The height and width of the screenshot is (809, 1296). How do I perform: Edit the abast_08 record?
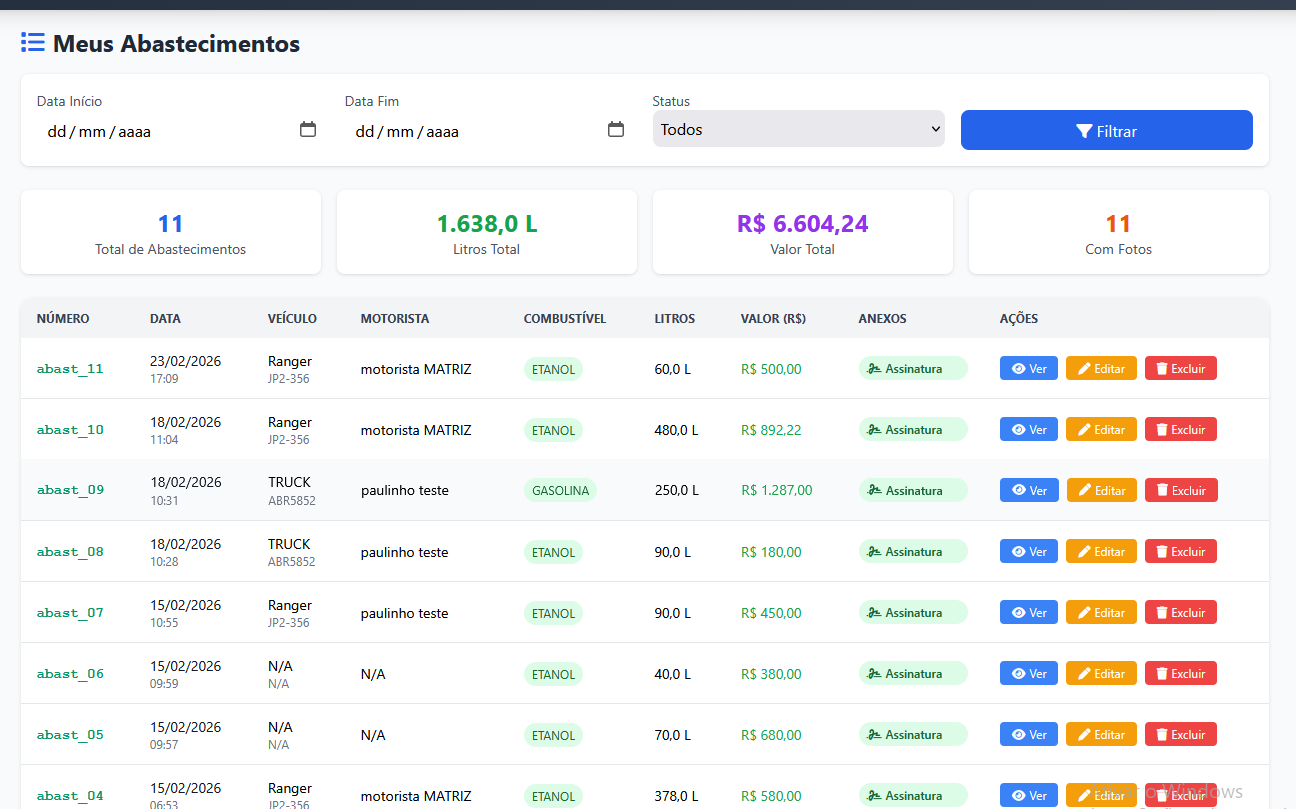pos(1101,552)
